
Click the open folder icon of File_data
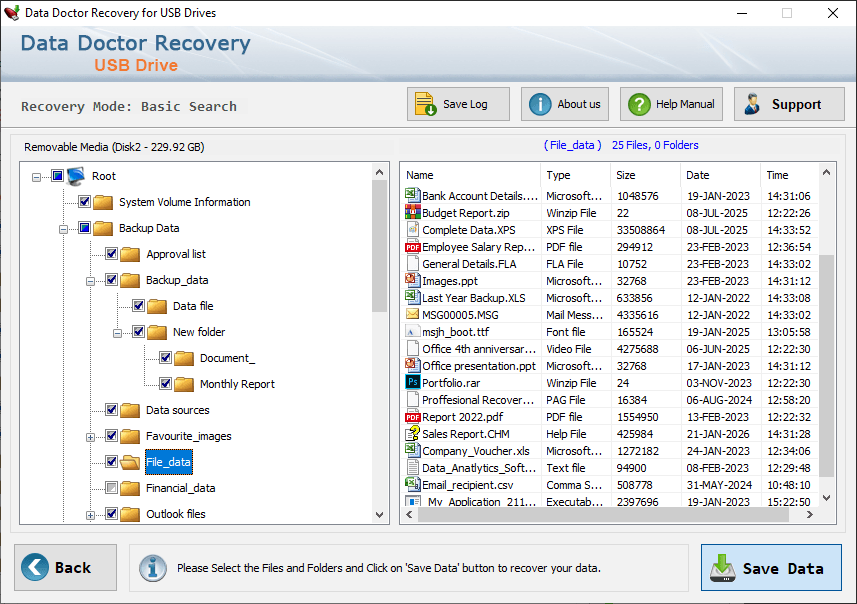[x=130, y=462]
